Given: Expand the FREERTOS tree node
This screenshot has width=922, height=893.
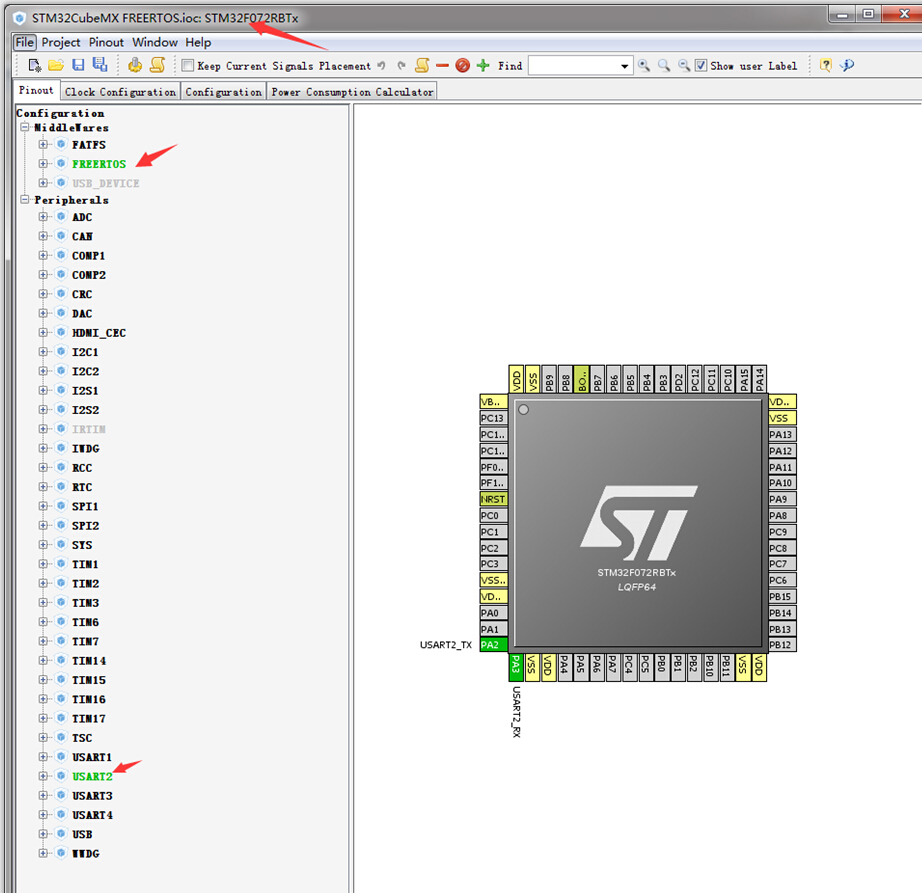Looking at the screenshot, I should [43, 163].
